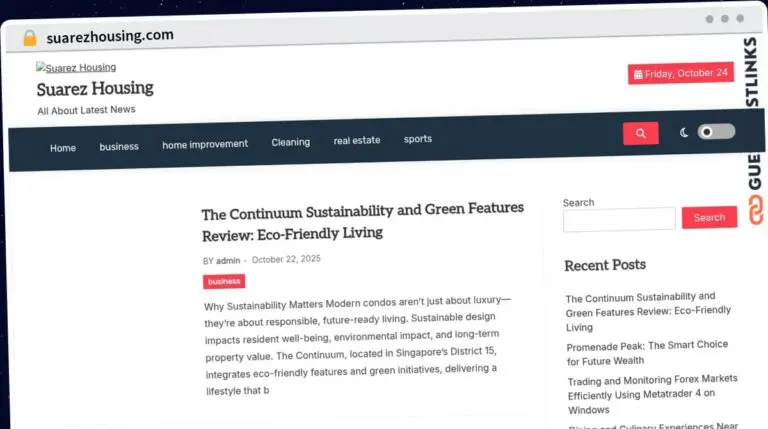Select the red business category tag
Screen dimensions: 768x429
(x=224, y=282)
